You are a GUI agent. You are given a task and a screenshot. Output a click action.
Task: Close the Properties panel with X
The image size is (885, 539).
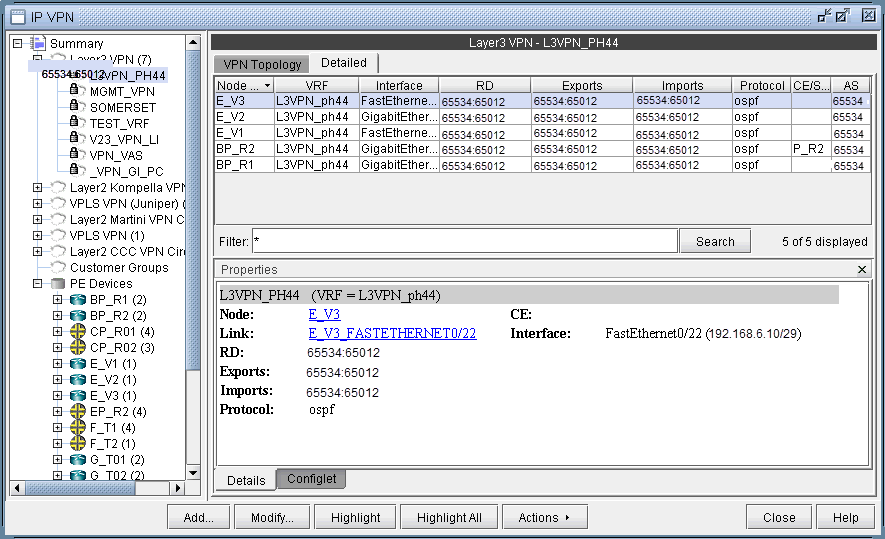point(863,270)
